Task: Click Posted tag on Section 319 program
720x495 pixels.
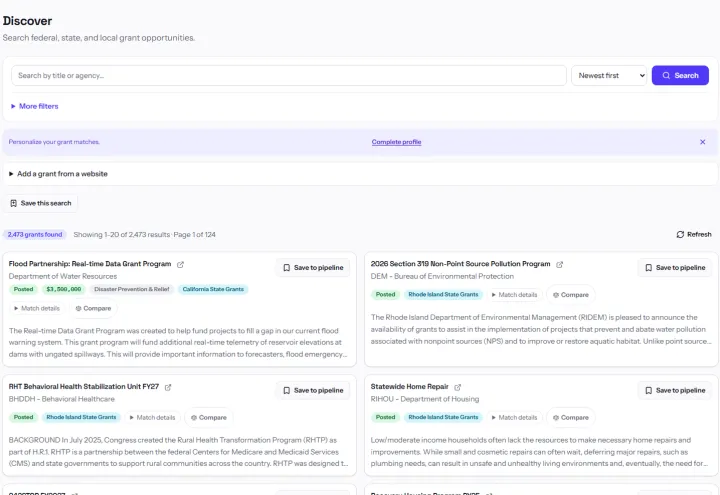Action: [x=385, y=294]
